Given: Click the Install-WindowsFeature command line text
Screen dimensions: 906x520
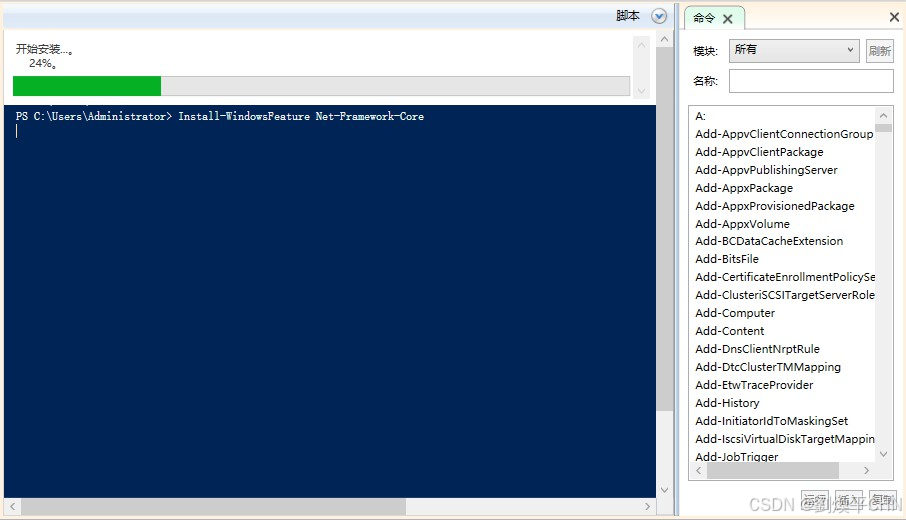Looking at the screenshot, I should (301, 116).
